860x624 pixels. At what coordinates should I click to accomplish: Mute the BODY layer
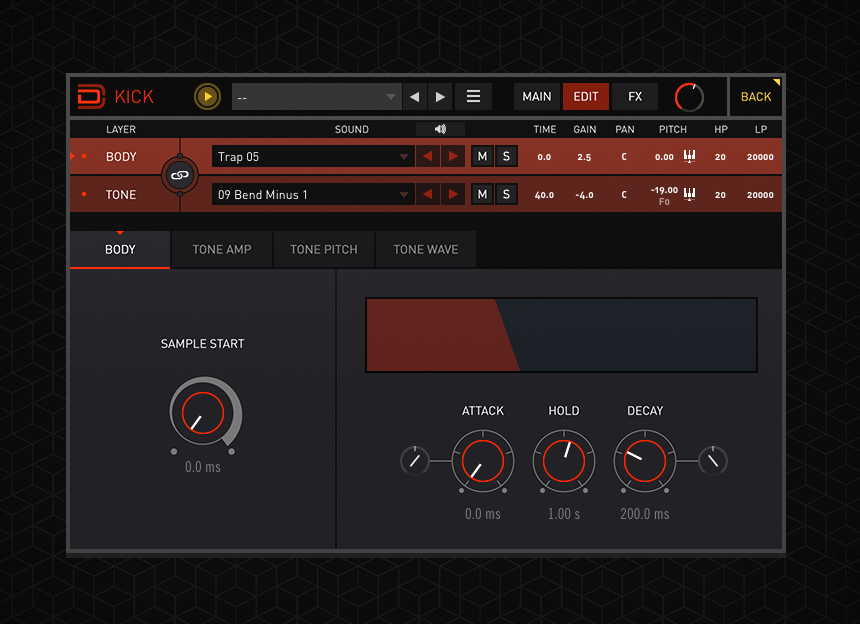tap(482, 157)
